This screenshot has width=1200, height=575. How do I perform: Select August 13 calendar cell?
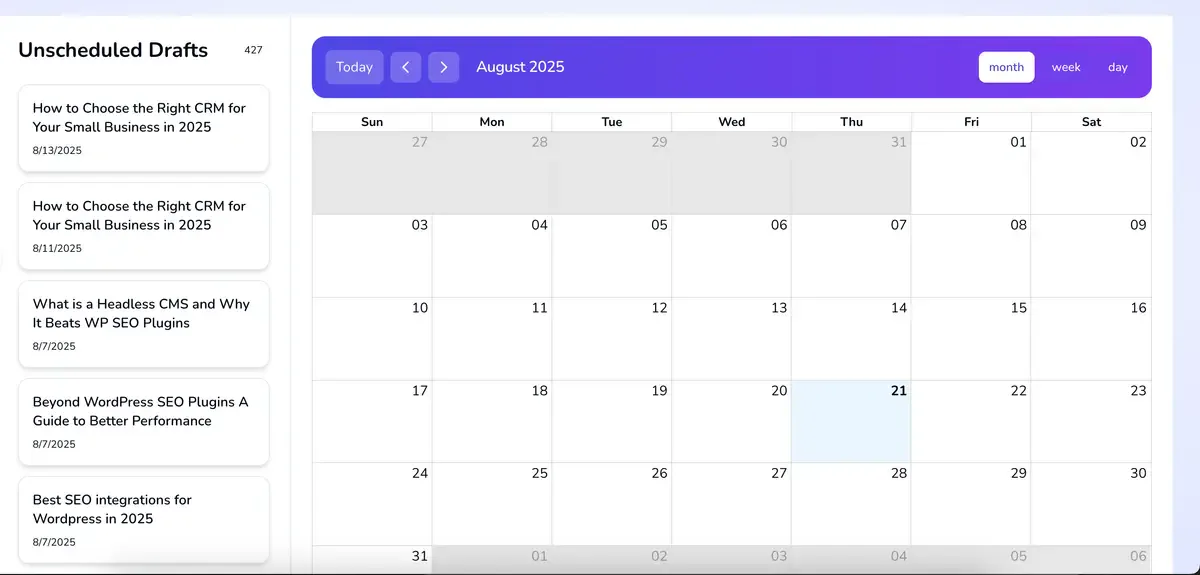tap(732, 339)
